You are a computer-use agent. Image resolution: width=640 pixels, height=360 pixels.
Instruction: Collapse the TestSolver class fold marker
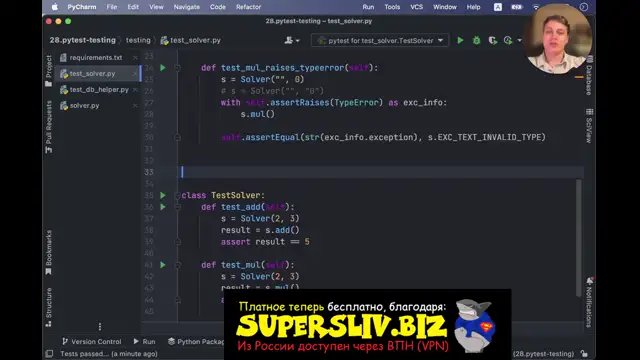click(178, 196)
